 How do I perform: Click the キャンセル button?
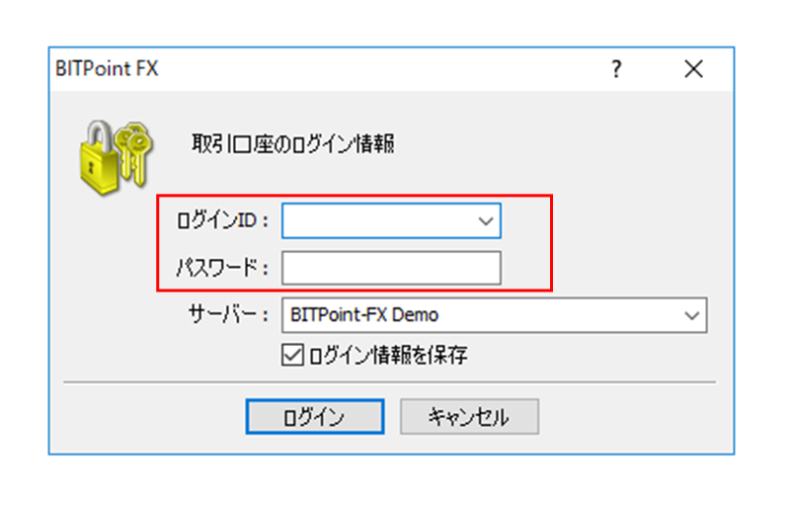pos(469,416)
